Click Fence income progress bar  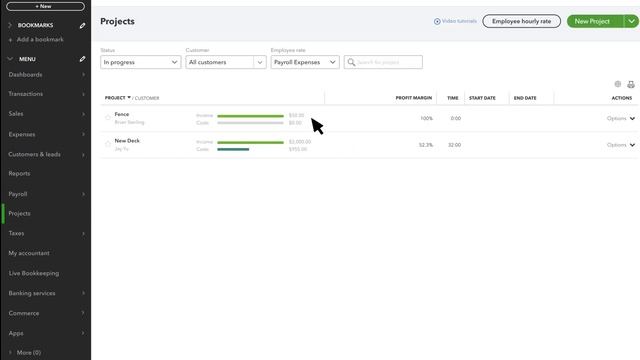click(x=250, y=116)
